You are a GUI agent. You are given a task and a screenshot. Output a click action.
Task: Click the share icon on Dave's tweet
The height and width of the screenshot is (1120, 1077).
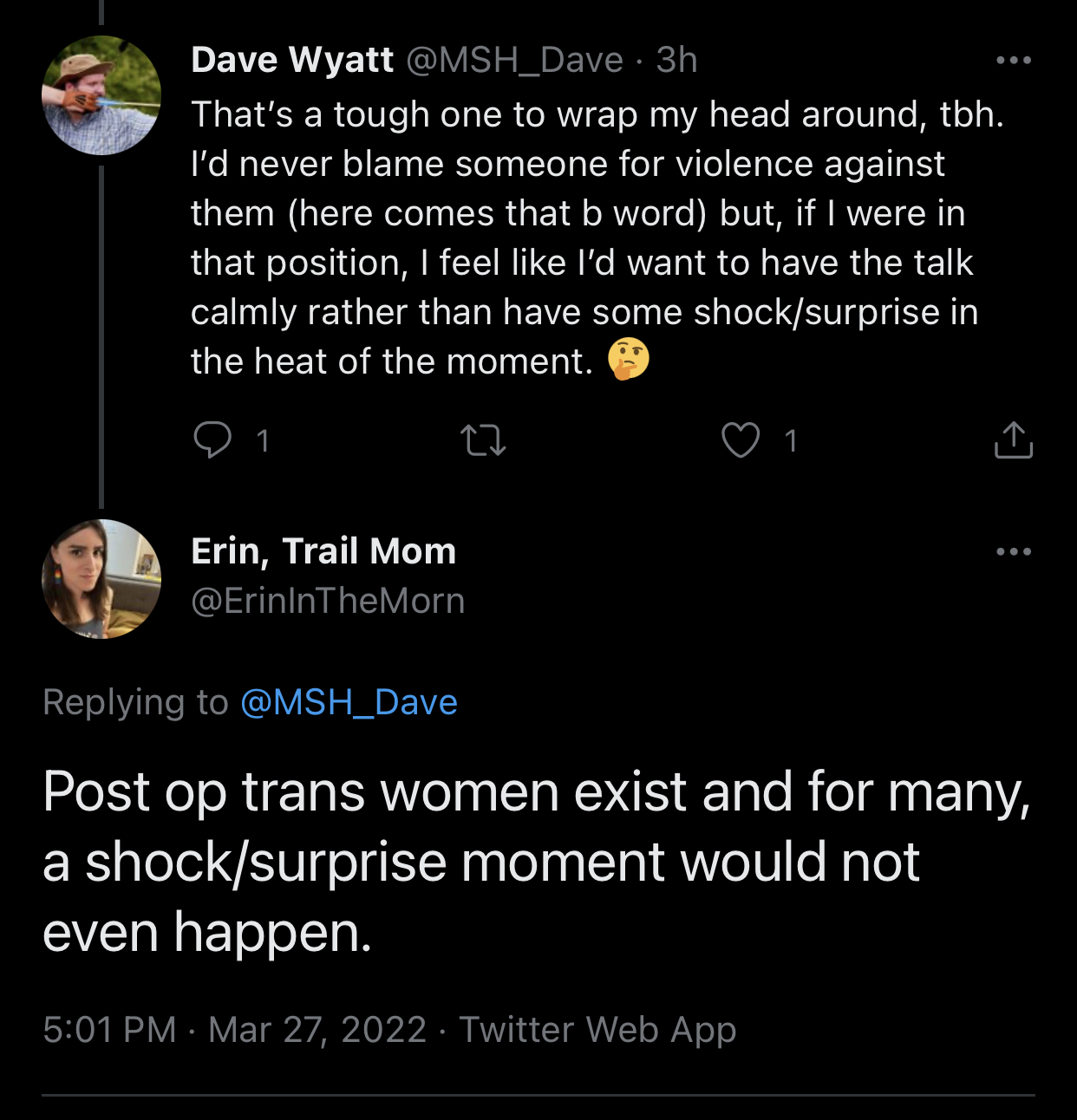1012,440
